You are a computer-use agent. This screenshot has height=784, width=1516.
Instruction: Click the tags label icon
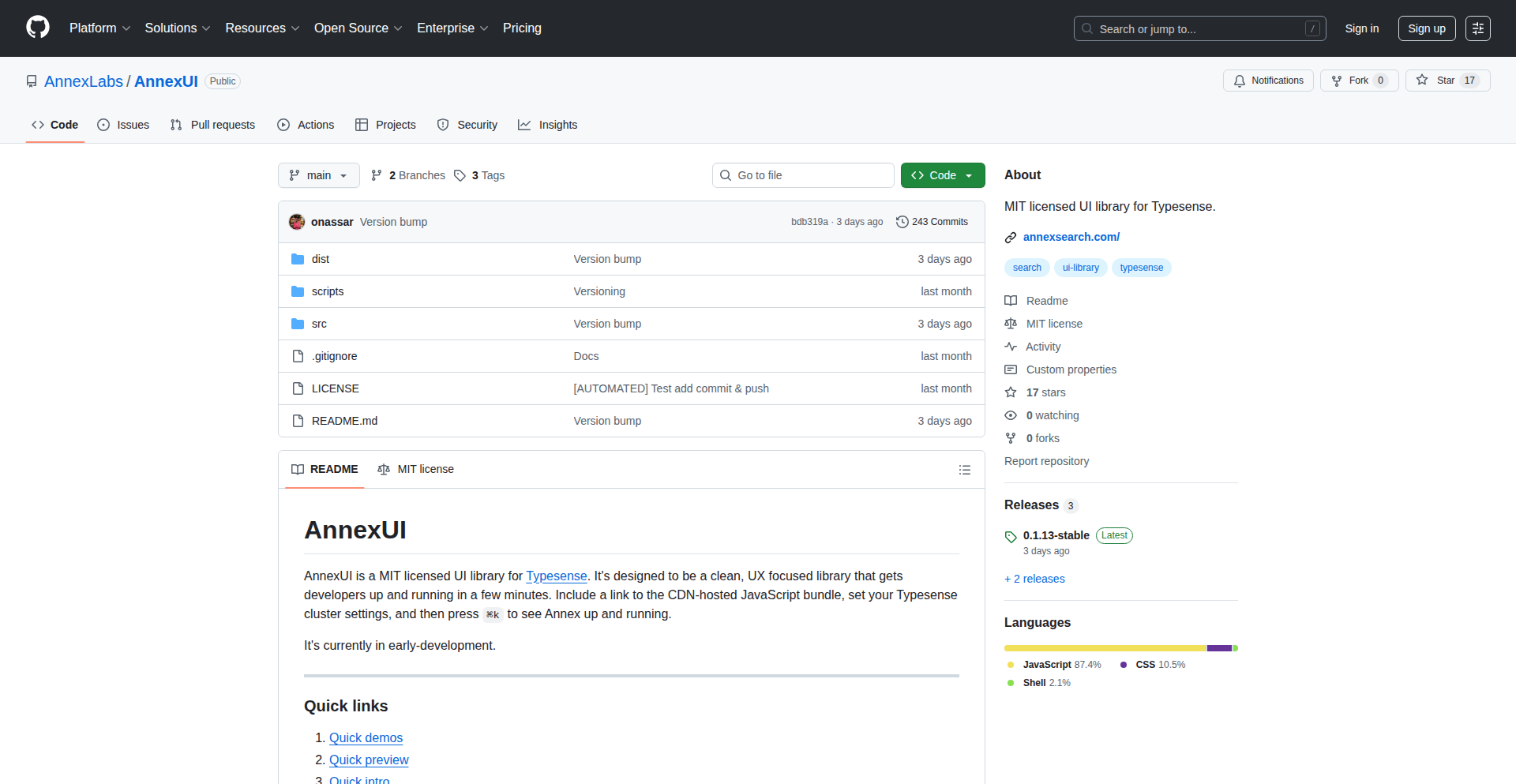click(x=460, y=175)
